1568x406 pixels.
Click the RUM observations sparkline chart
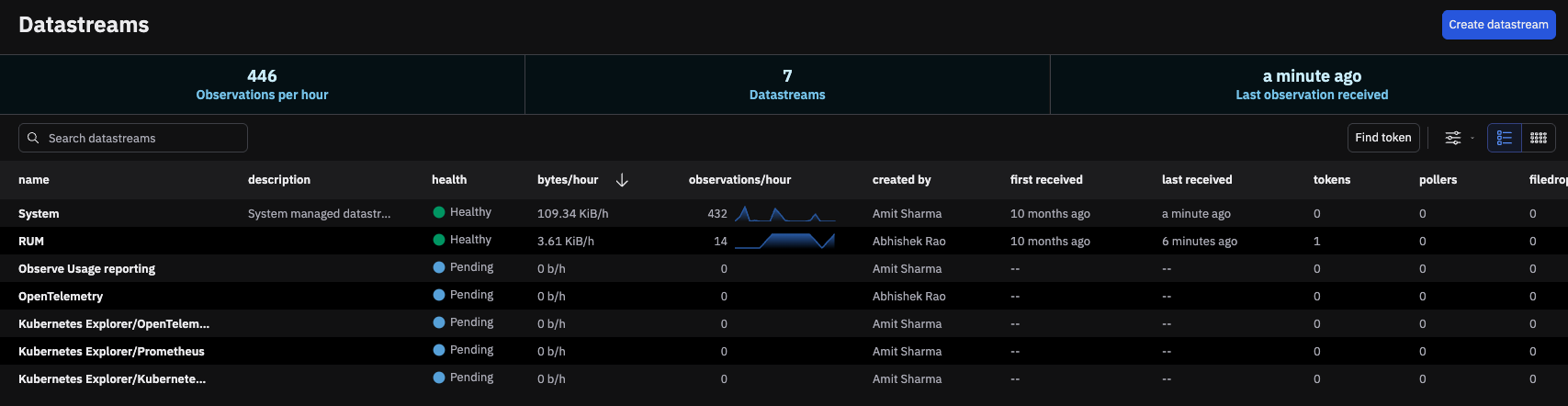click(784, 241)
